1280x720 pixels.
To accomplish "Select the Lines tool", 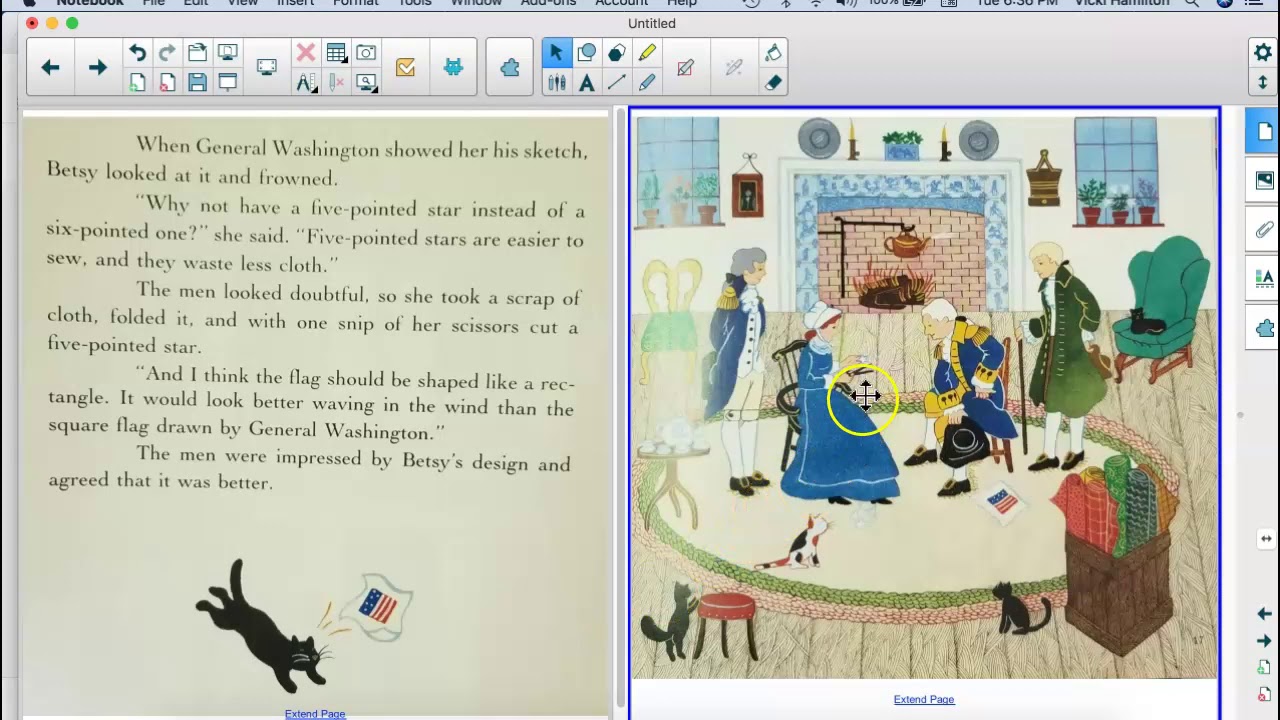I will (617, 82).
